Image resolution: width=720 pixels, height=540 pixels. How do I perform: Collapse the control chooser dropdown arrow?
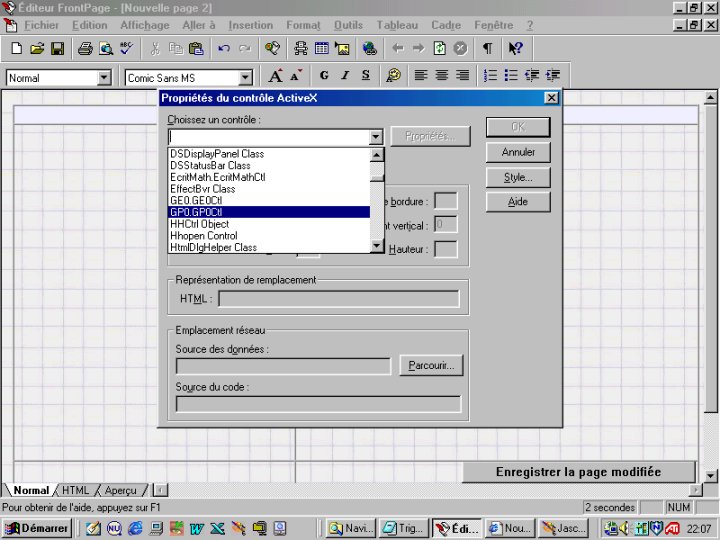point(376,137)
